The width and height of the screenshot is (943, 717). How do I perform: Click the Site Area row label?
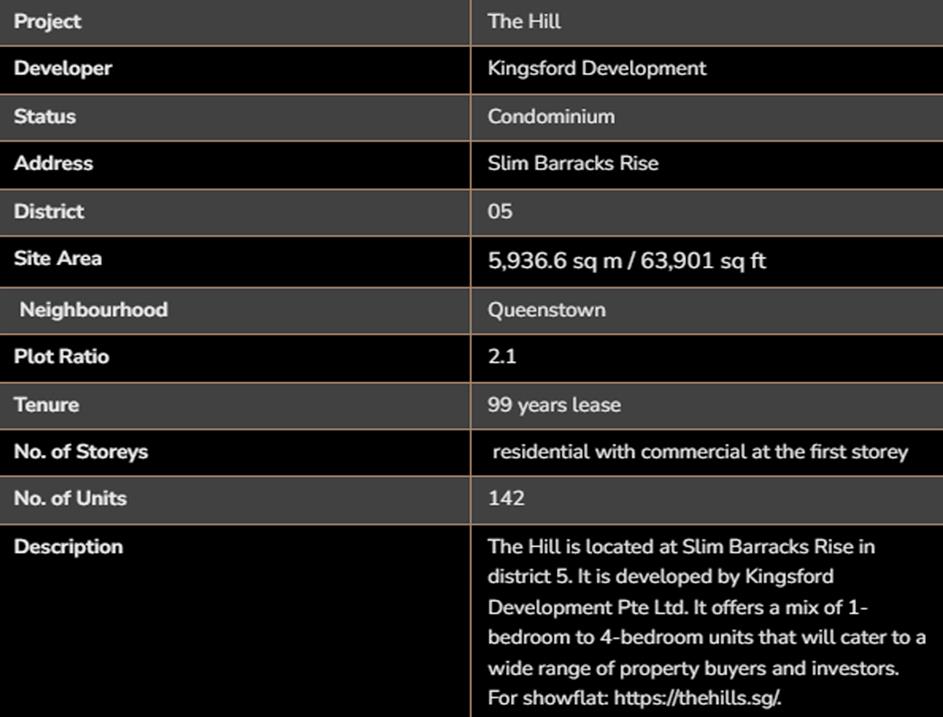pos(58,258)
